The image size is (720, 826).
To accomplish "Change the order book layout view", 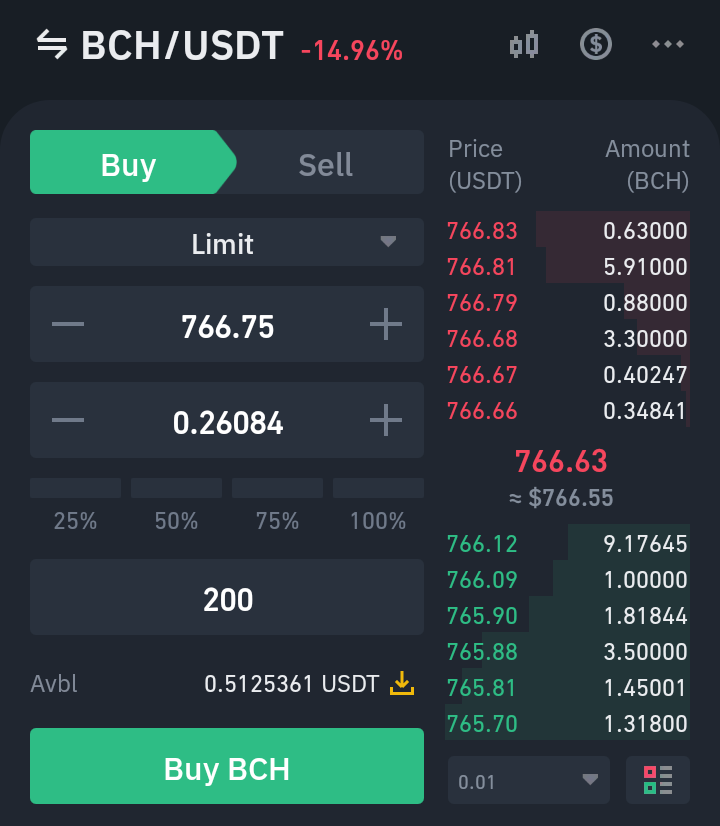I will click(x=658, y=780).
